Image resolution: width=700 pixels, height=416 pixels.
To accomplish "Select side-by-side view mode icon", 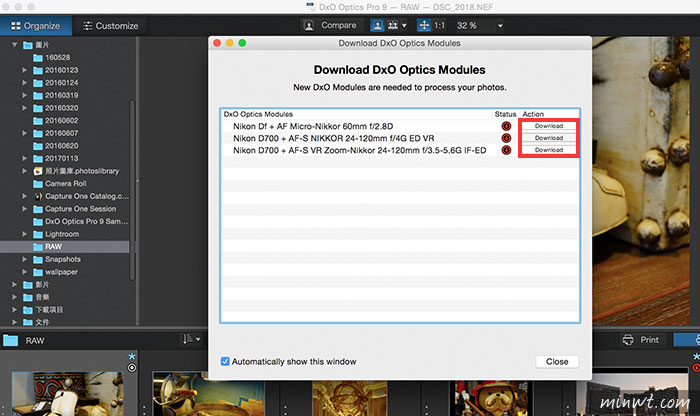I will pos(393,25).
